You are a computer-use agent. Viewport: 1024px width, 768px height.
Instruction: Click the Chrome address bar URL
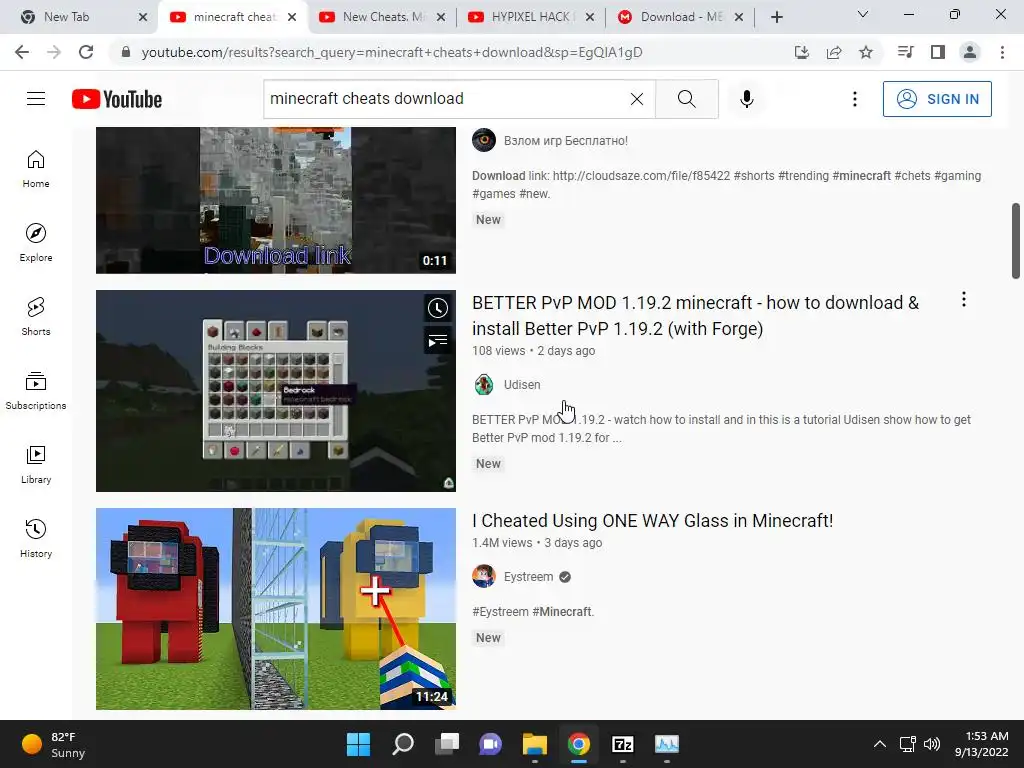click(392, 52)
